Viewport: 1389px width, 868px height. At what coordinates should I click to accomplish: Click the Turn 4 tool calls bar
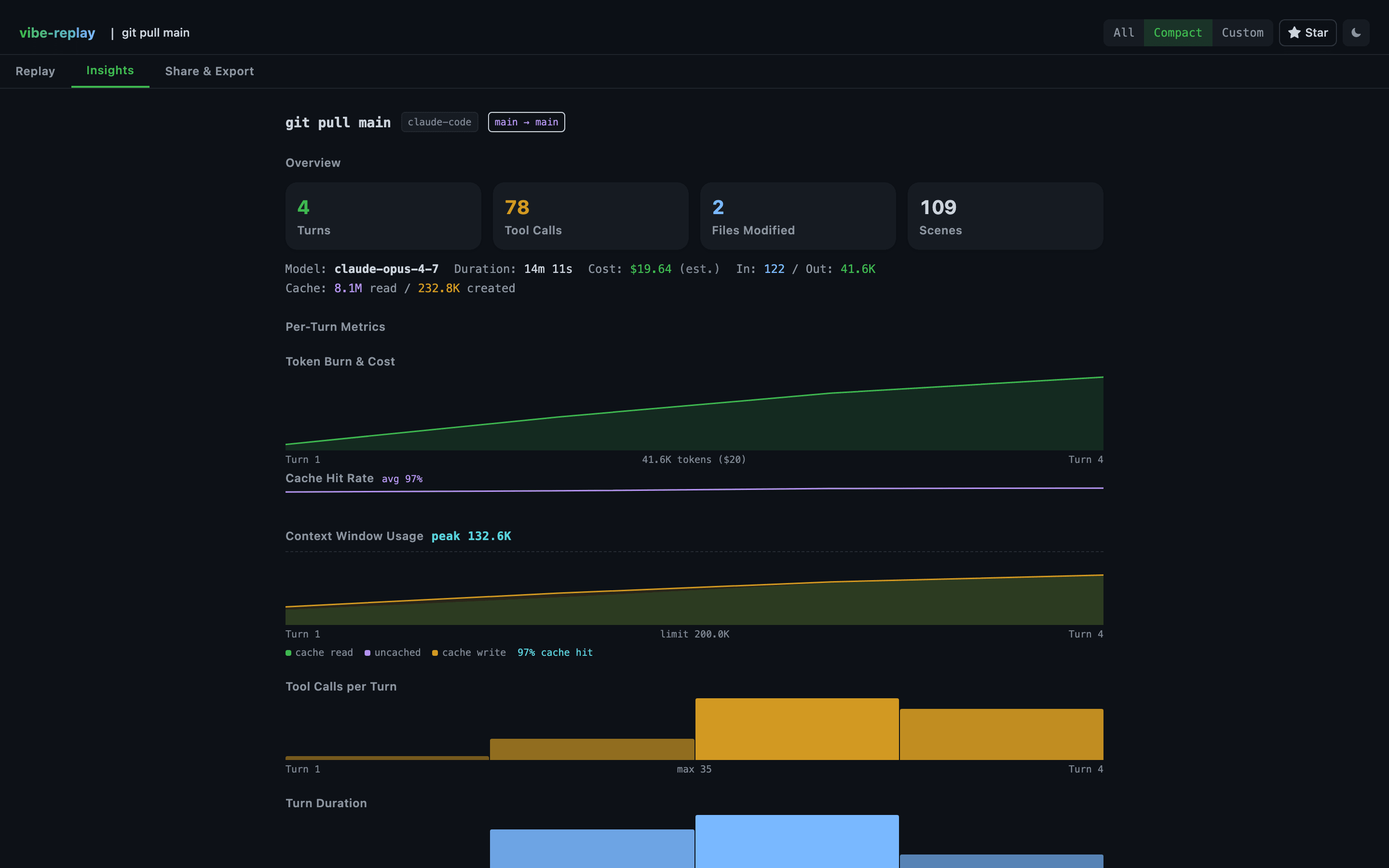click(1002, 734)
